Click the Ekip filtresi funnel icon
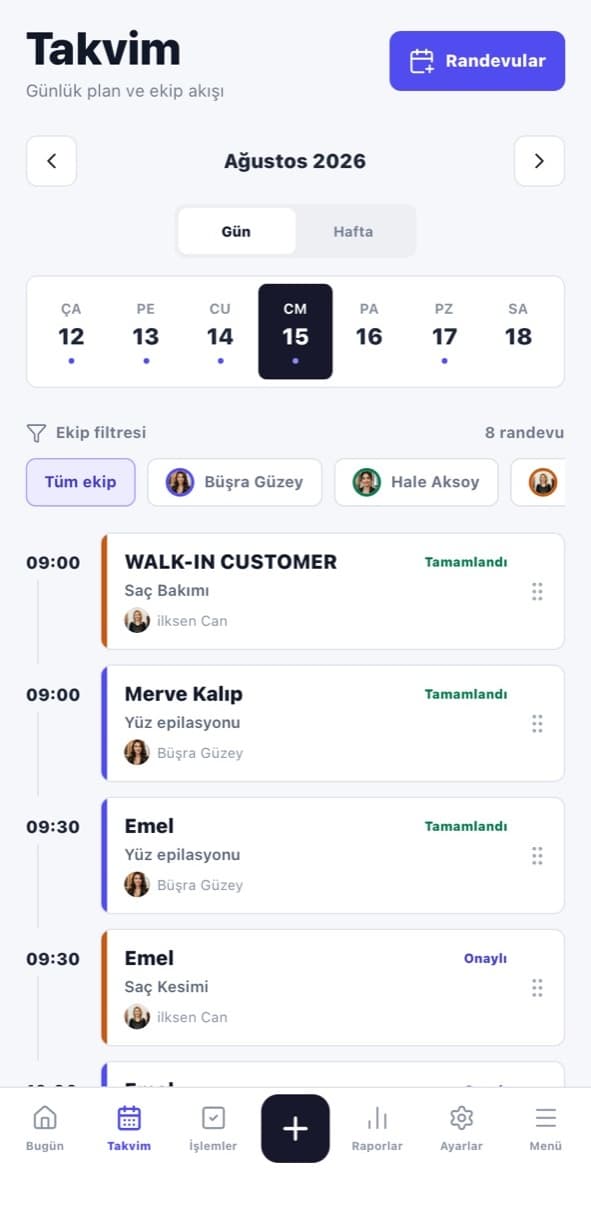 [x=36, y=433]
